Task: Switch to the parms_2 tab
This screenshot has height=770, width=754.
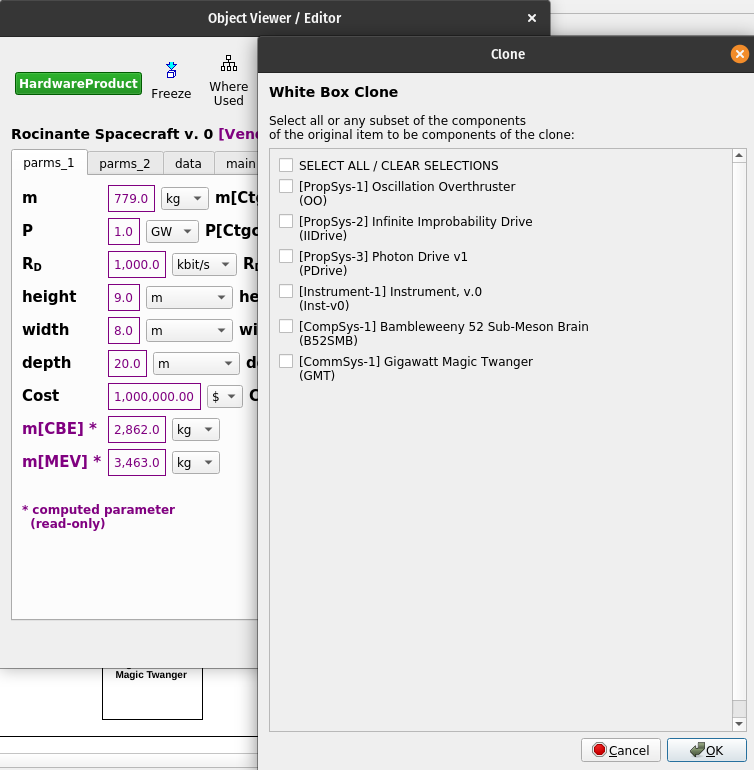Action: [x=125, y=164]
